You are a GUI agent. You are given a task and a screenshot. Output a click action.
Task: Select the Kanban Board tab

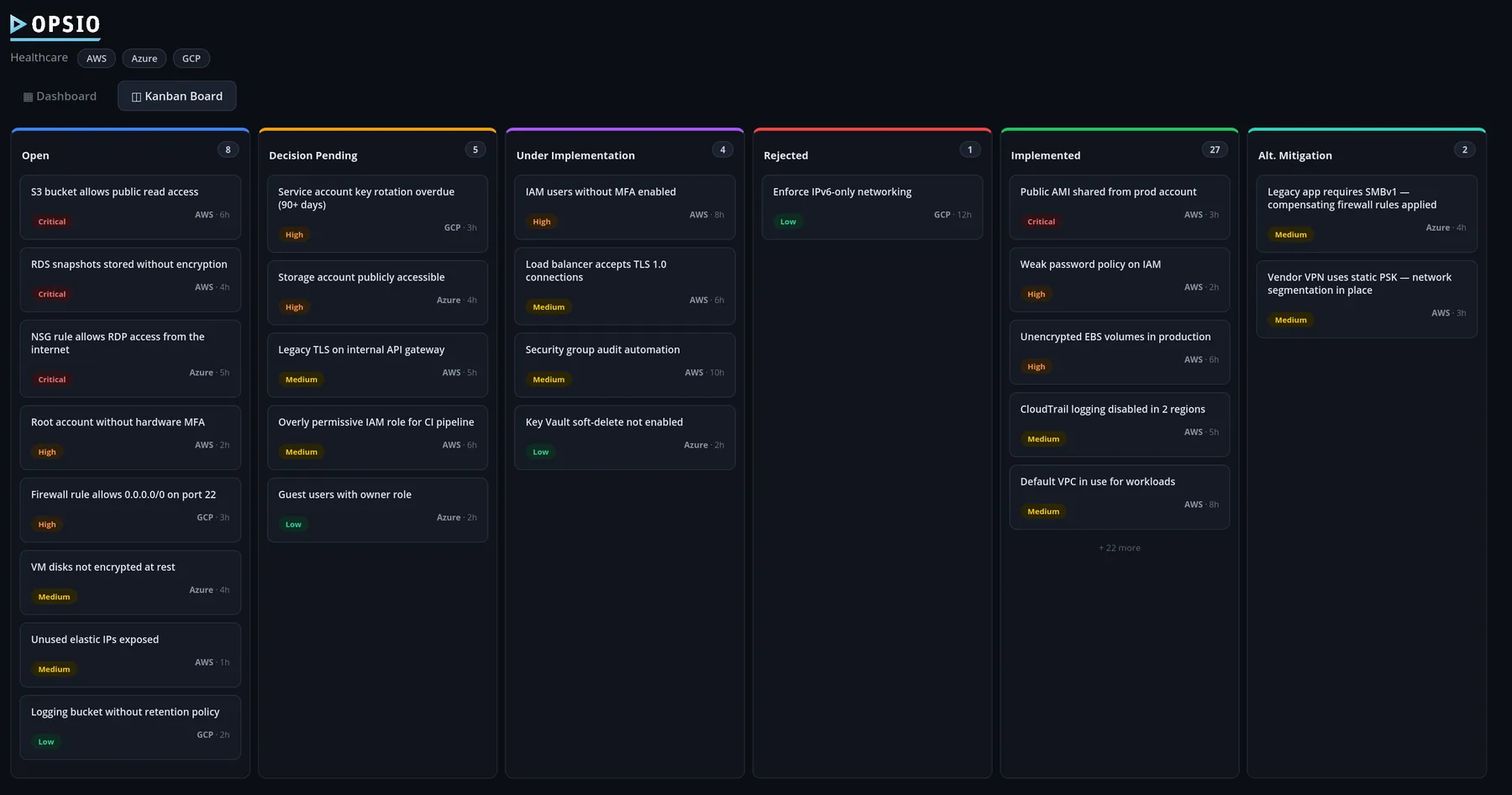point(177,97)
